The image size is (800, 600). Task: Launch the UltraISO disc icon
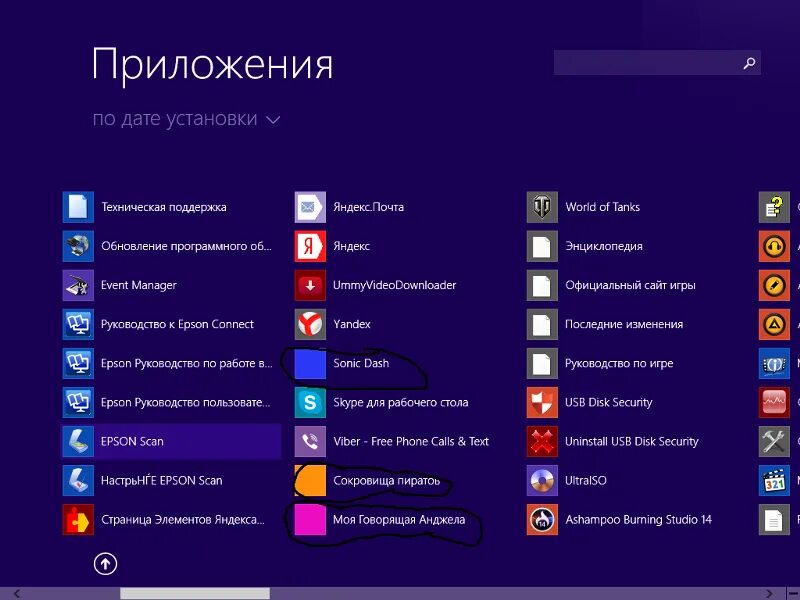[x=542, y=481]
